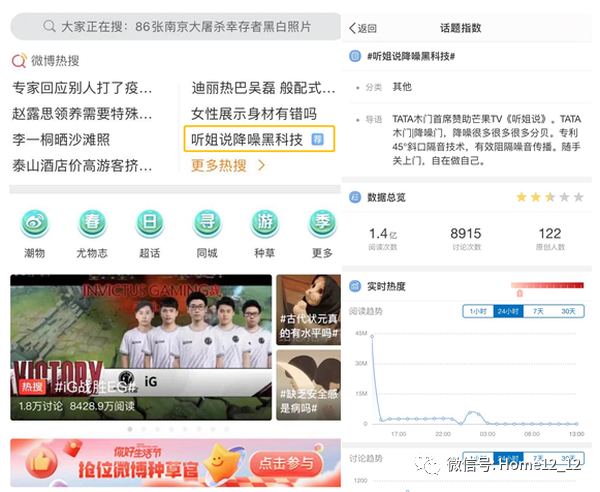Open the #古代状元真的有水平吗# card

[x=308, y=310]
